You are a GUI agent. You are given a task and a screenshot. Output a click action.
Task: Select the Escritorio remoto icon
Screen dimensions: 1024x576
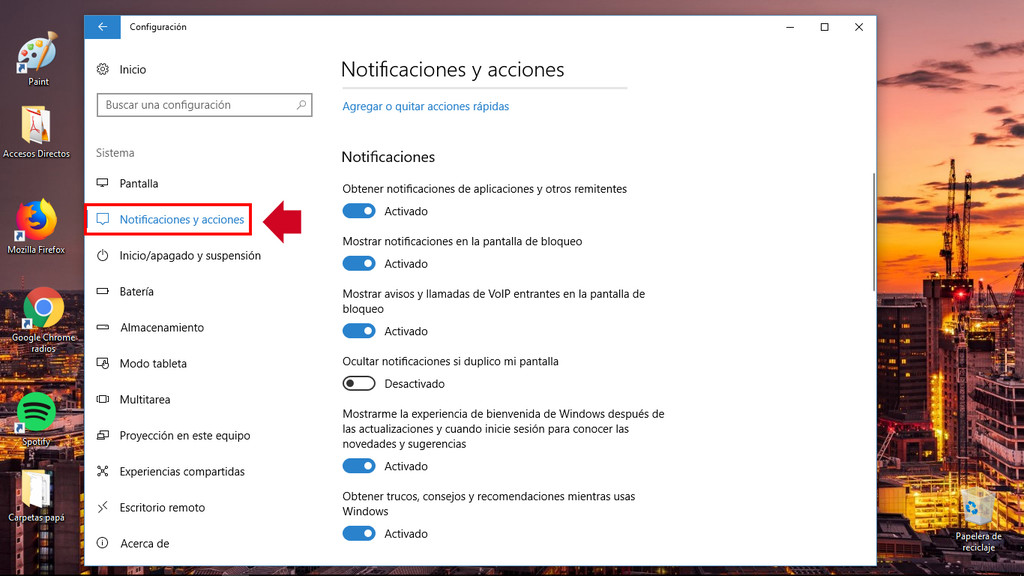click(x=104, y=507)
